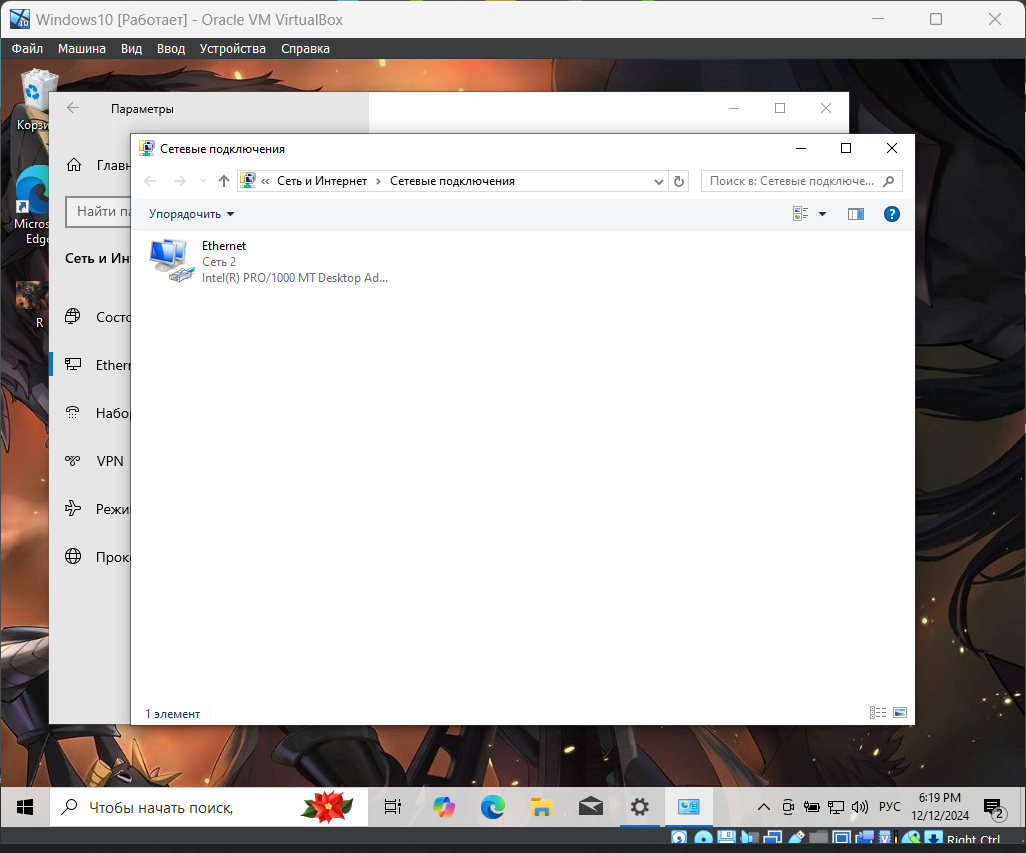Open Microsoft Edge from the taskbar
The image size is (1026, 853).
point(492,807)
